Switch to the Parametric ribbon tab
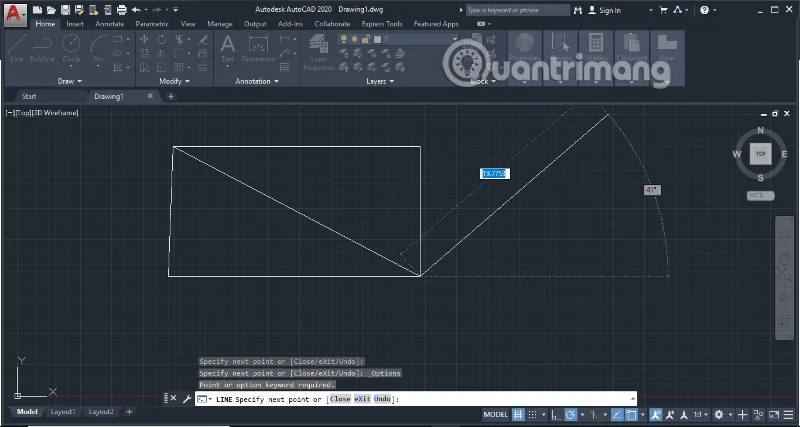 152,24
